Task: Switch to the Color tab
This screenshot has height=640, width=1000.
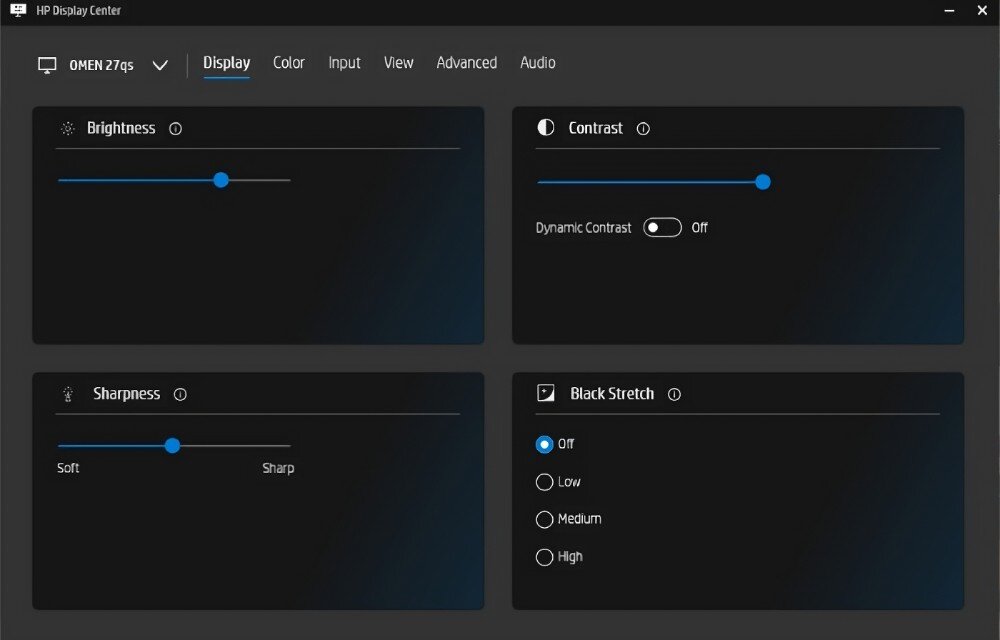Action: [x=289, y=63]
